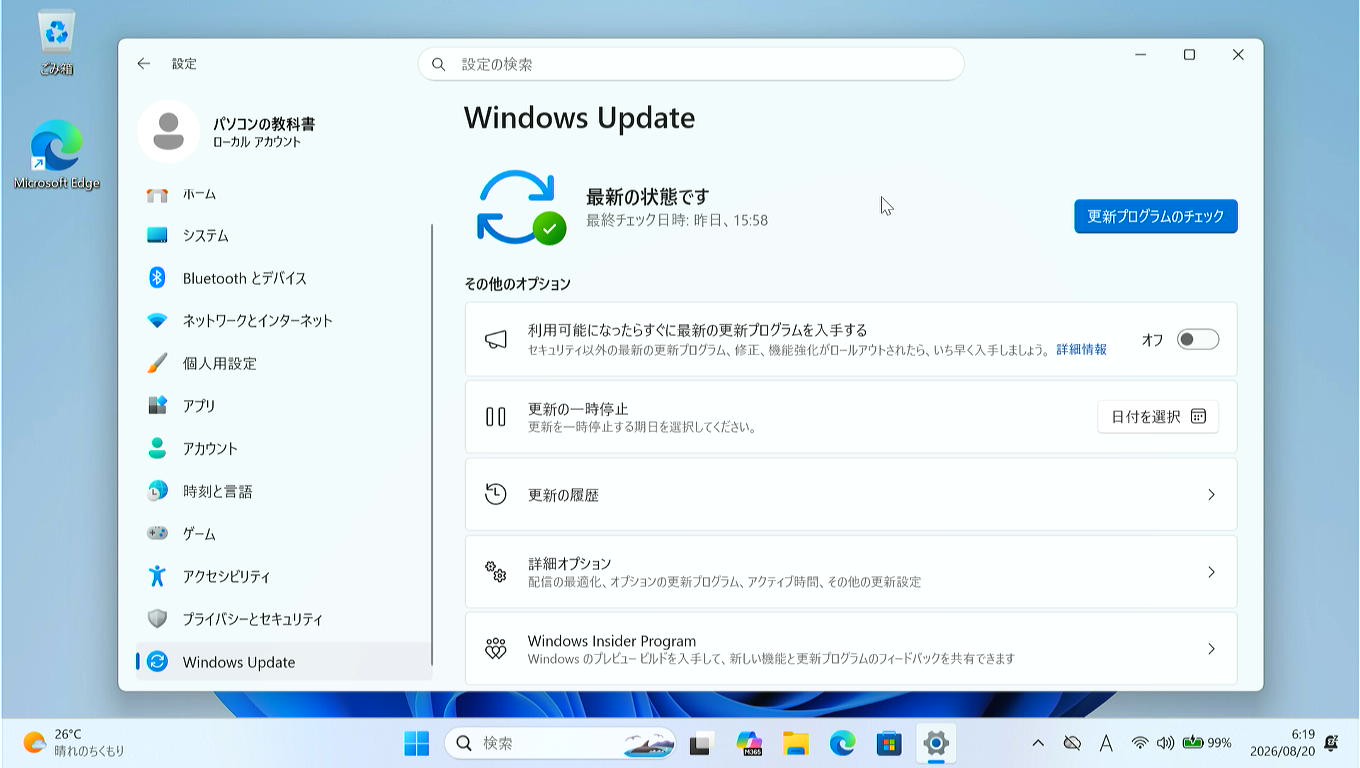This screenshot has height=768, width=1360.
Task: Click the taskbar 検索 search box
Action: click(560, 743)
